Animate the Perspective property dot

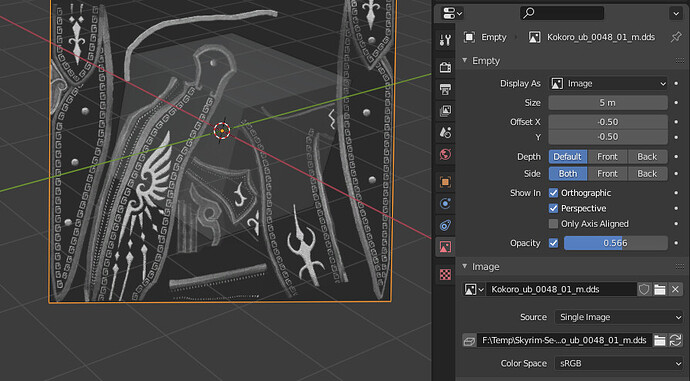(x=676, y=208)
